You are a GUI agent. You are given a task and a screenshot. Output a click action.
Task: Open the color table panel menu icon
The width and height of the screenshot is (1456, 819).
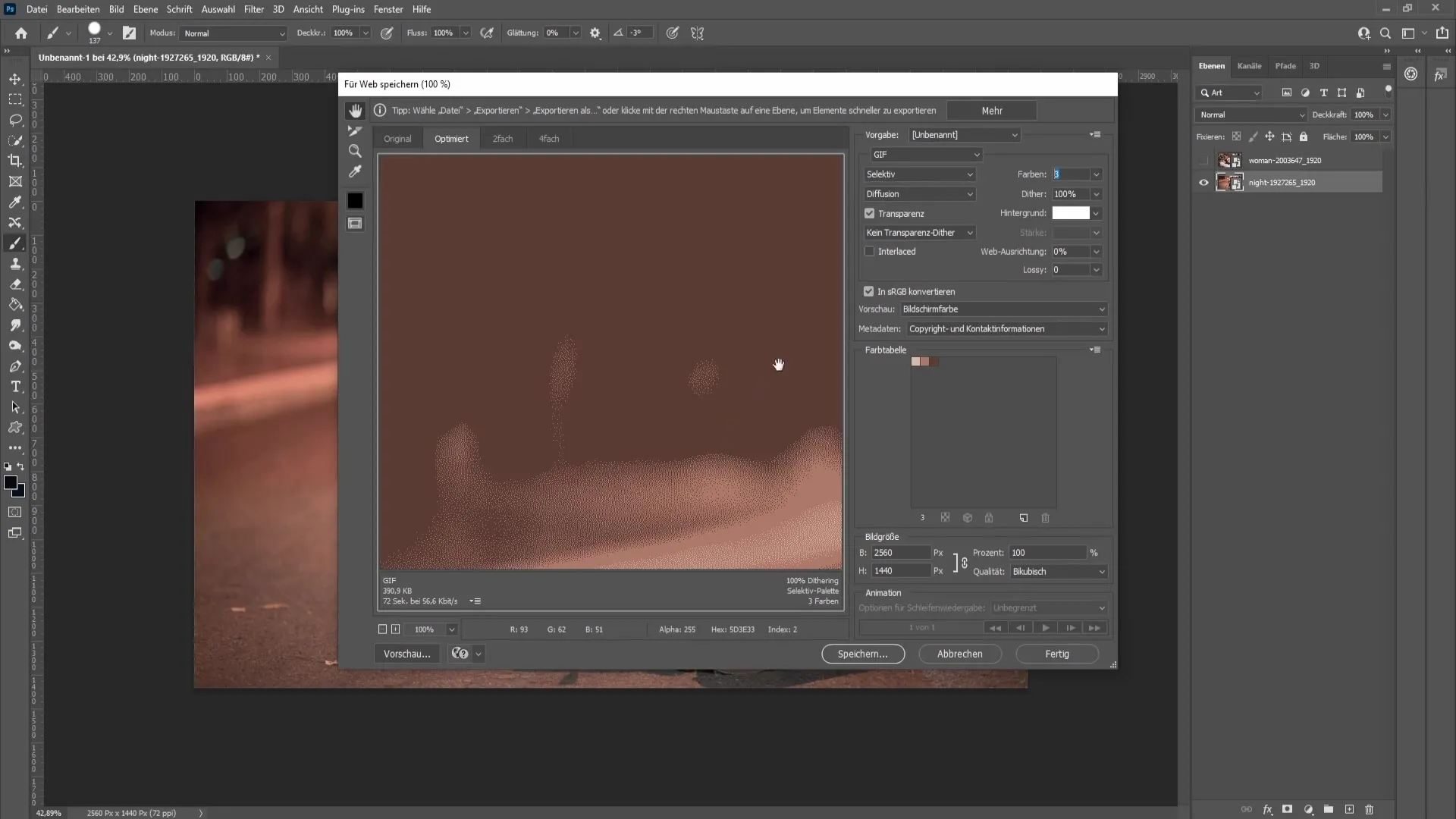click(1095, 350)
